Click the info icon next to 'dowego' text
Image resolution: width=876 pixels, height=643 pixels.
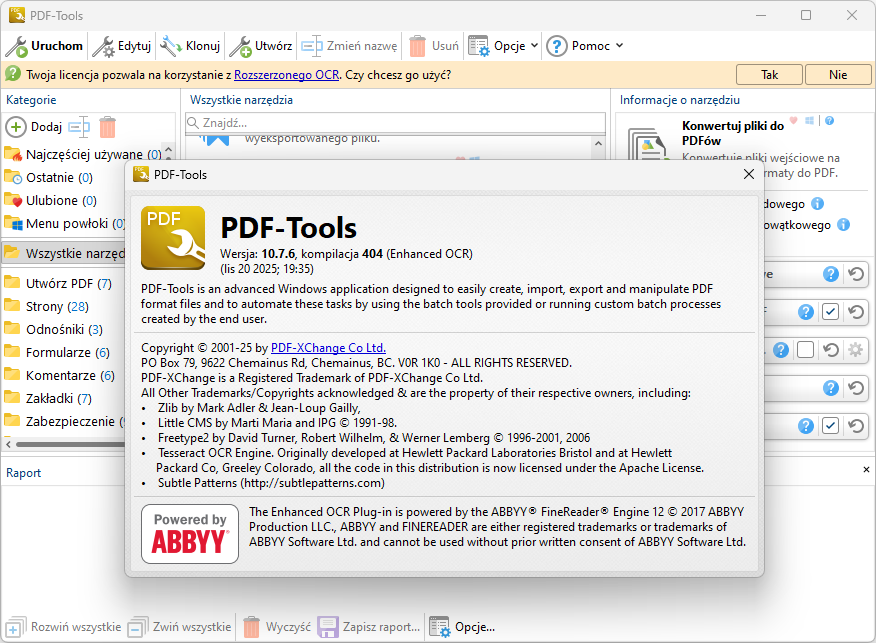817,204
